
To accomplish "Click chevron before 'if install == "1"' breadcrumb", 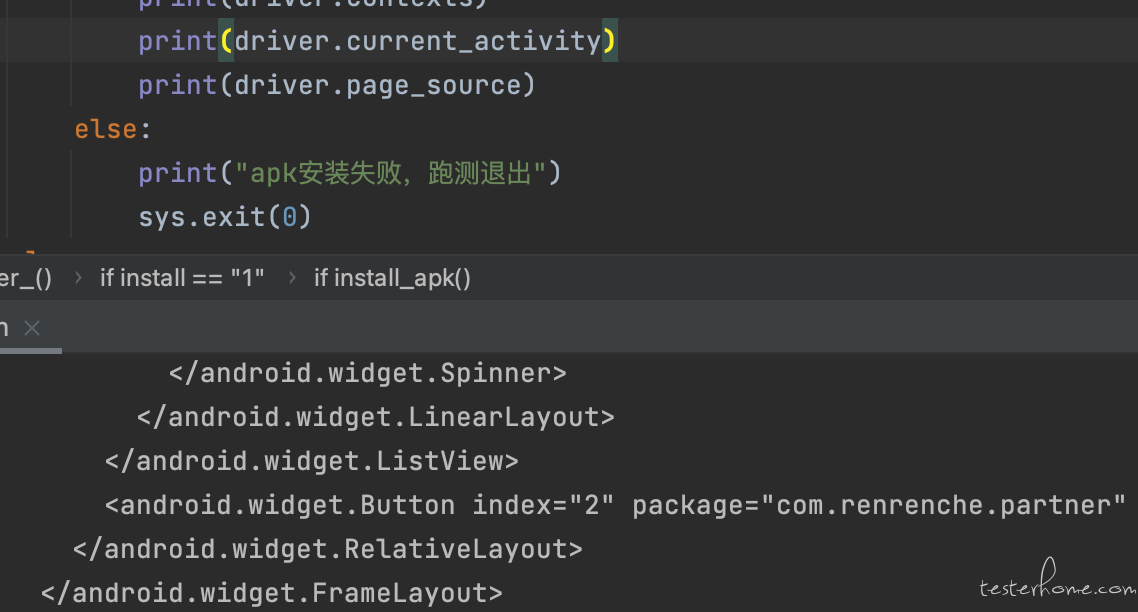I will (x=78, y=277).
